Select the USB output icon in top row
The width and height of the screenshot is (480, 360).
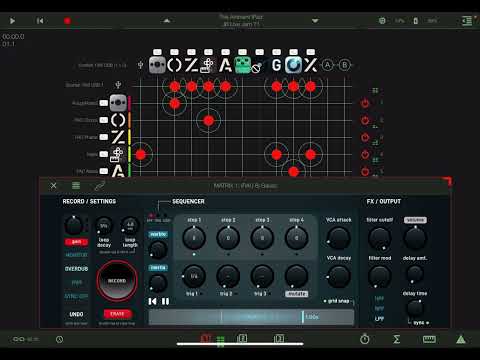[140, 65]
